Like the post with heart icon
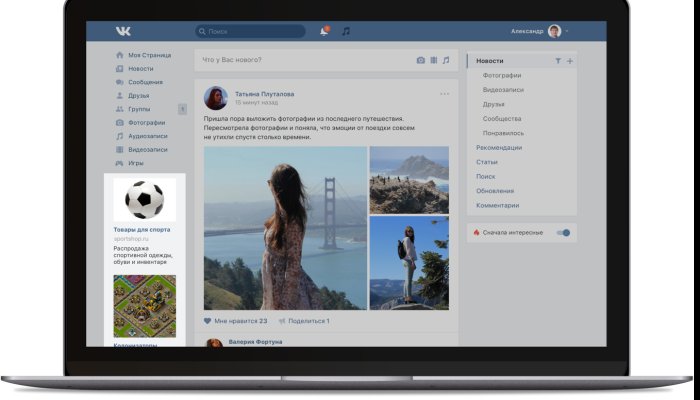Viewport: 700px width, 400px height. [x=207, y=321]
